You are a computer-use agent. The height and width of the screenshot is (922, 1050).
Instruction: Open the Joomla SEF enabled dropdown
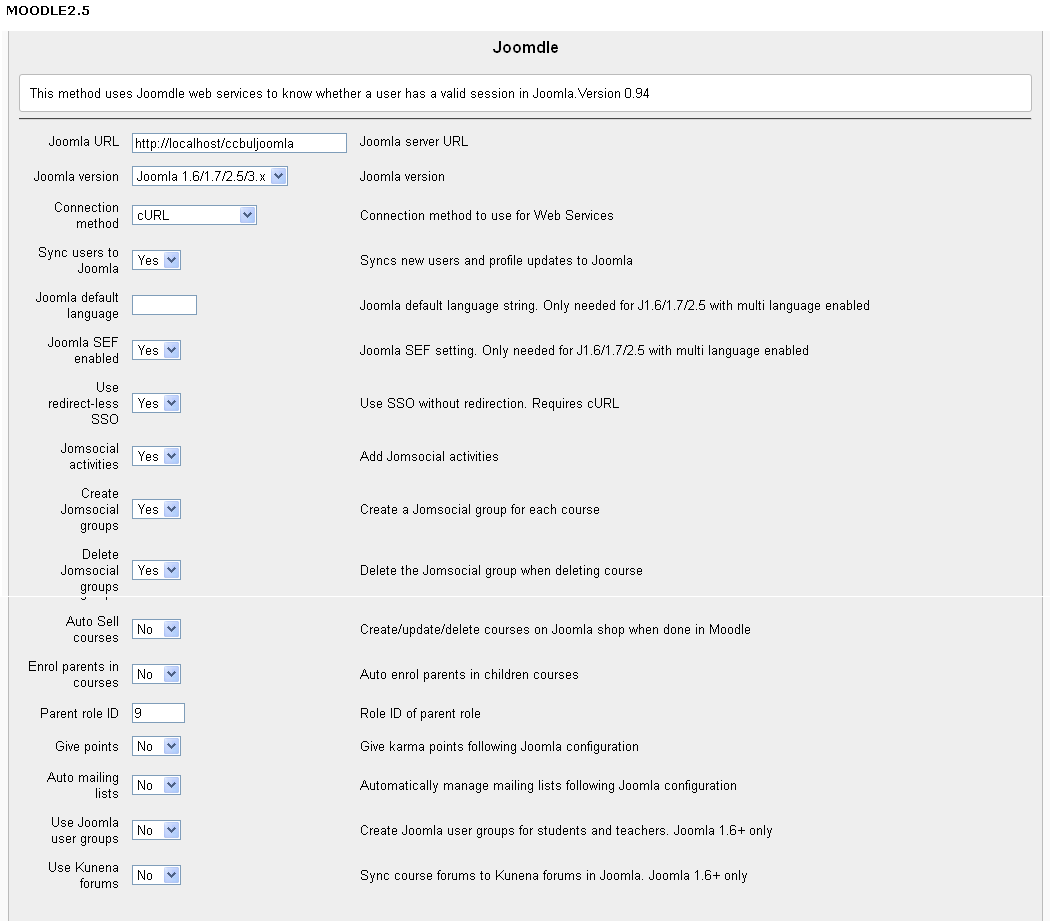coord(156,350)
